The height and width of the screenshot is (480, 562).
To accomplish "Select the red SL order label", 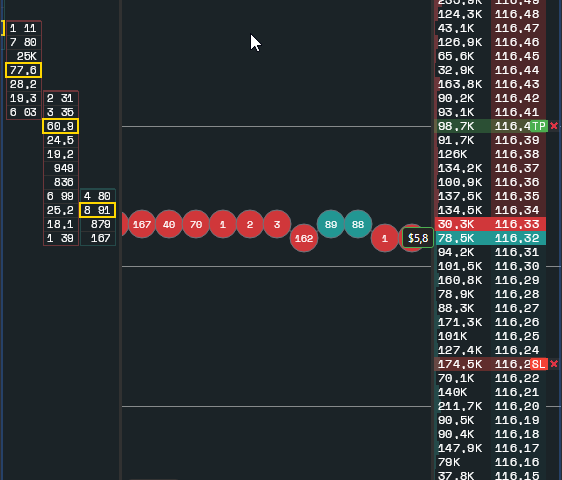I will [539, 364].
